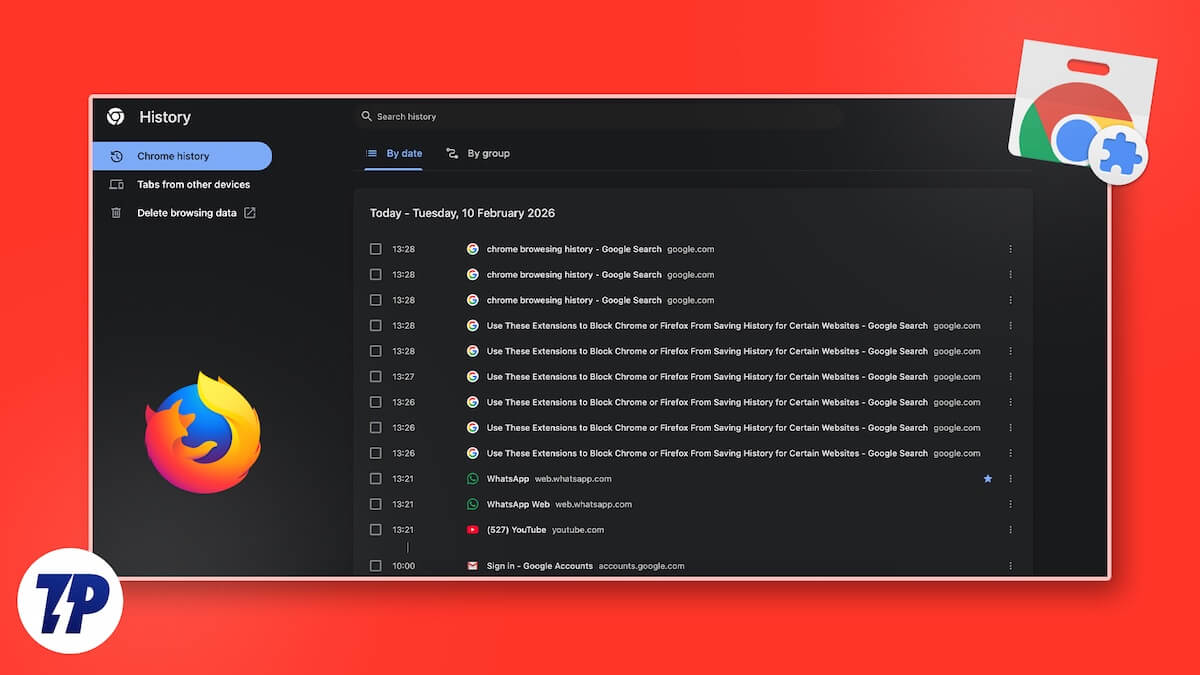This screenshot has height=675, width=1200.
Task: Click the Gmail icon beside Sign in entry
Action: 472,565
